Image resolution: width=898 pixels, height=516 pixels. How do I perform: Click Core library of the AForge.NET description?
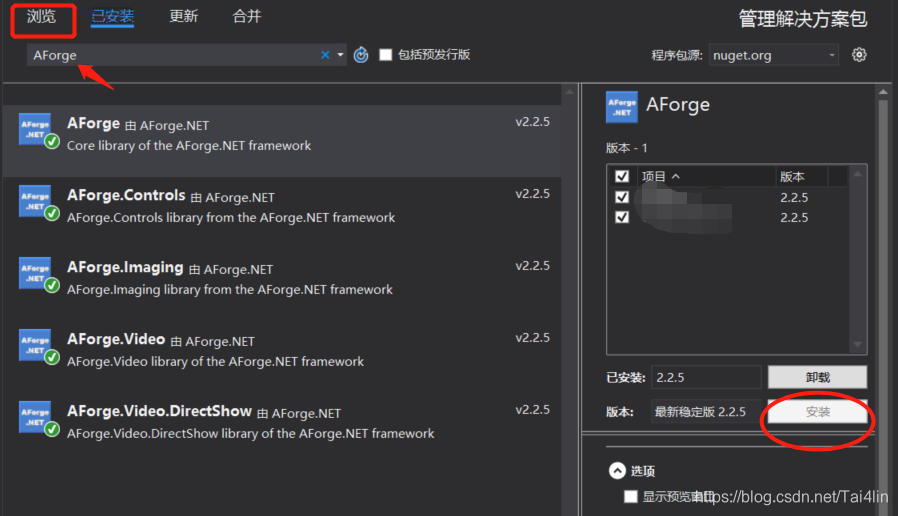[189, 145]
